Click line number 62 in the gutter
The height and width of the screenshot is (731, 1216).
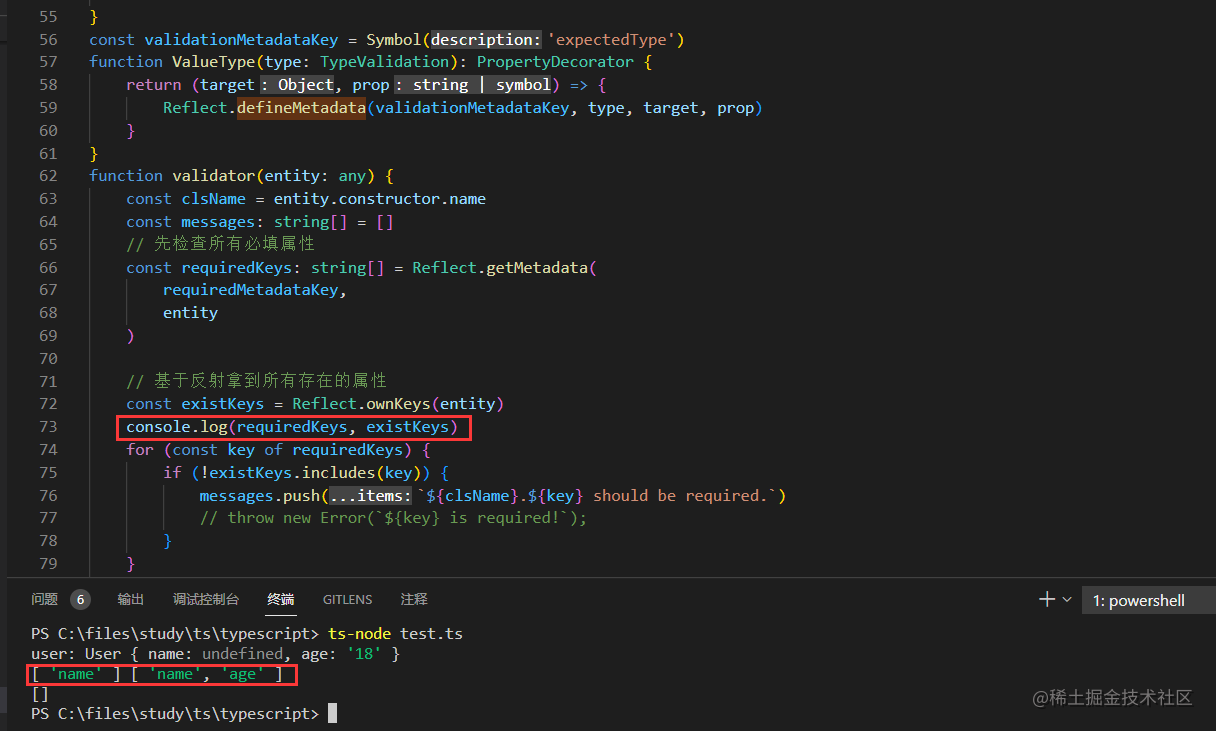tap(48, 175)
